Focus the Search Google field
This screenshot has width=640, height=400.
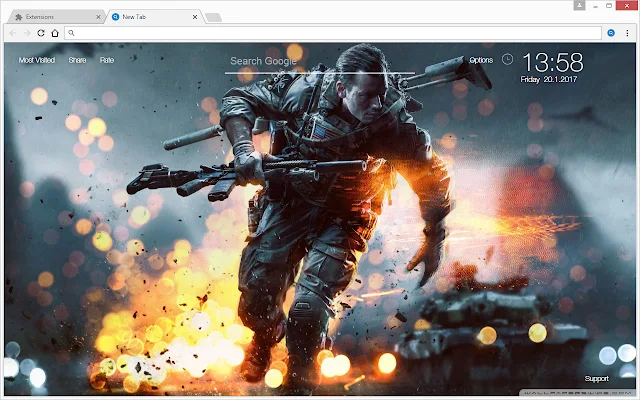(320, 62)
